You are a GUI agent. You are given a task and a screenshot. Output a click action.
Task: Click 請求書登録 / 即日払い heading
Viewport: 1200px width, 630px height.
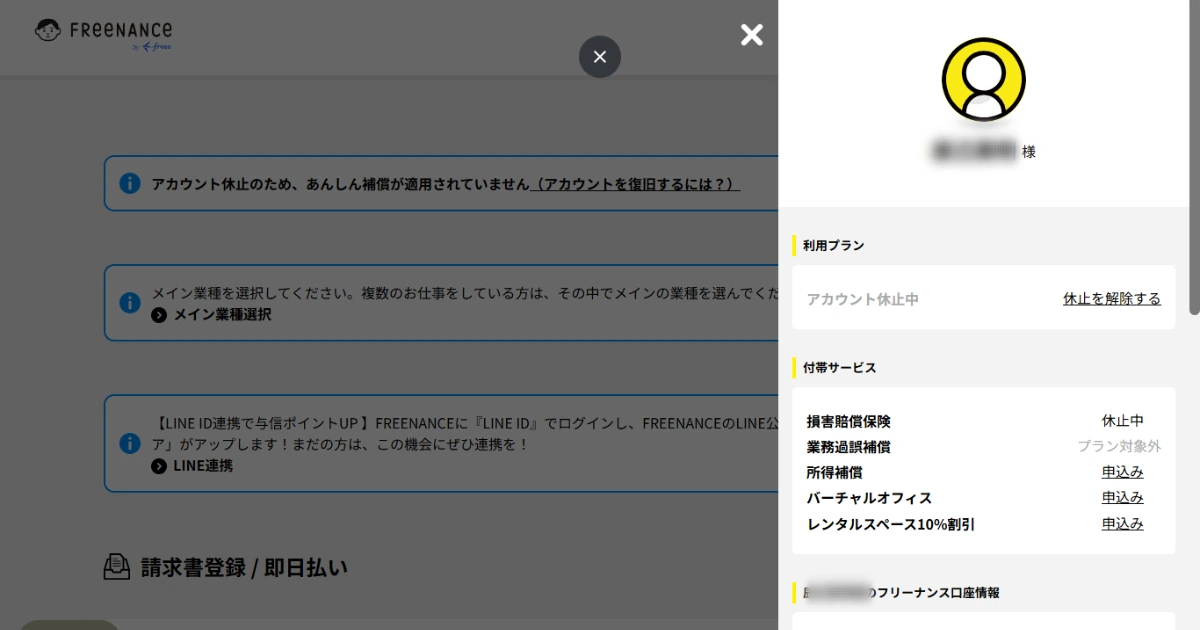[244, 568]
